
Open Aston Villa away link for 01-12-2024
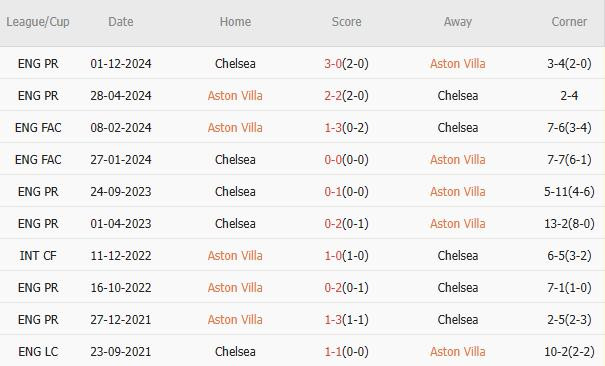[458, 64]
